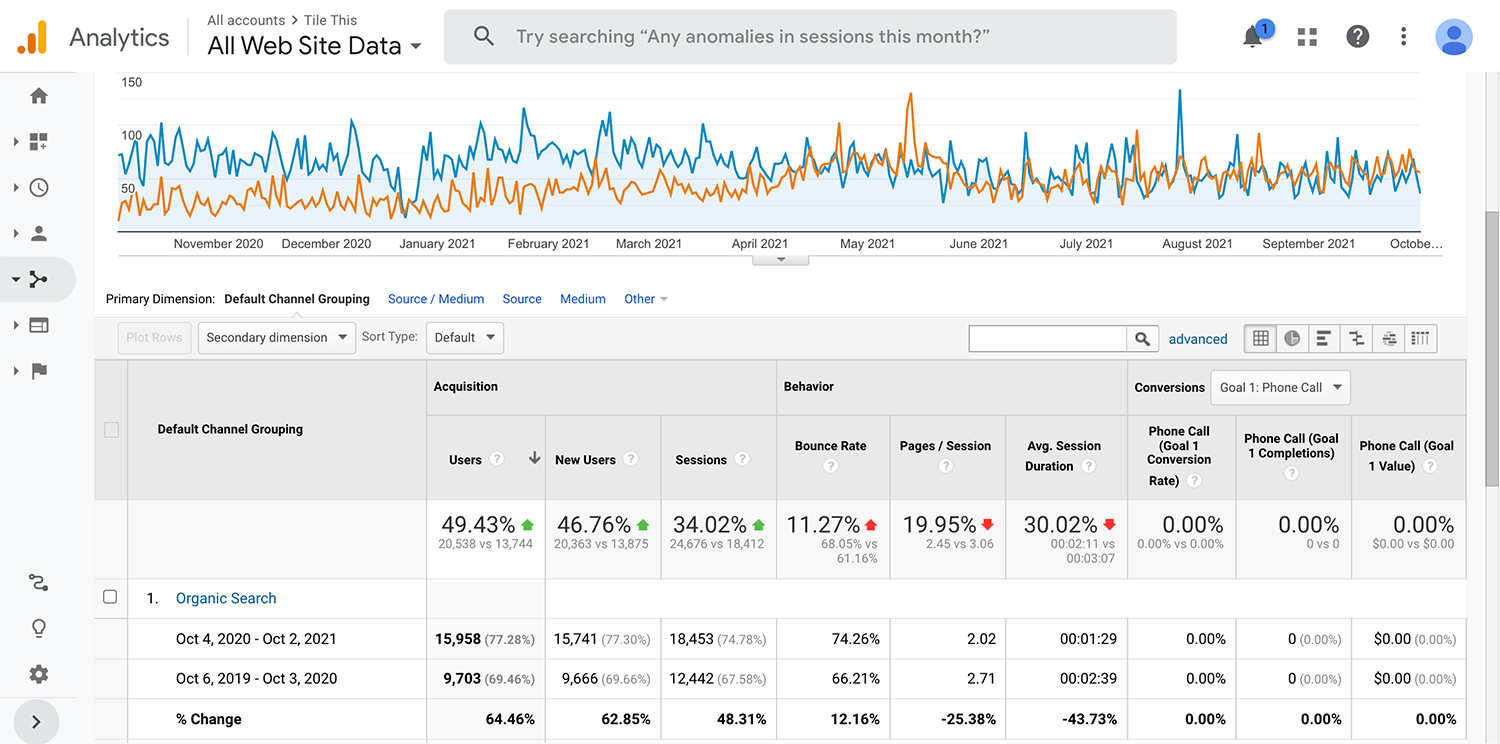
Task: Switch to the Term cloud view
Action: coord(1389,339)
